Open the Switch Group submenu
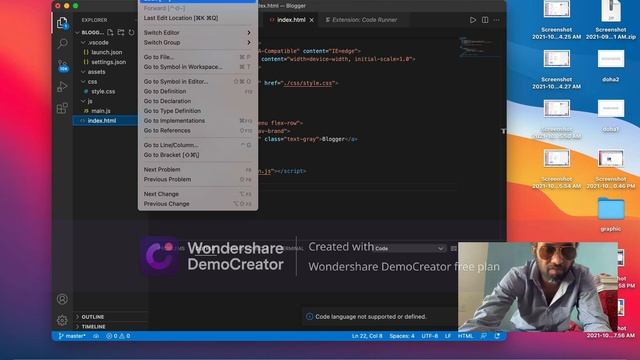Screen dimensions: 640x360 point(198,42)
